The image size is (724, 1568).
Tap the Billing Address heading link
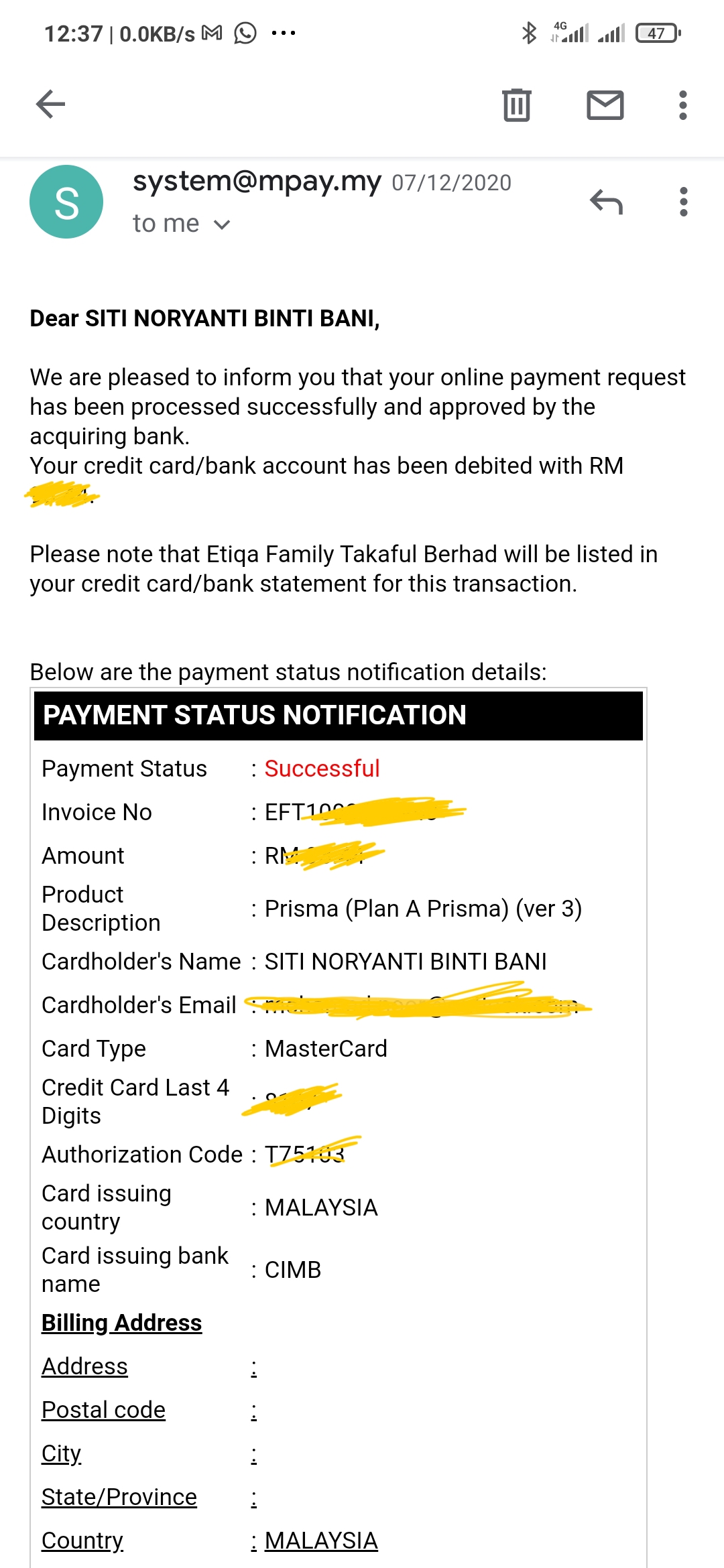pos(121,1323)
